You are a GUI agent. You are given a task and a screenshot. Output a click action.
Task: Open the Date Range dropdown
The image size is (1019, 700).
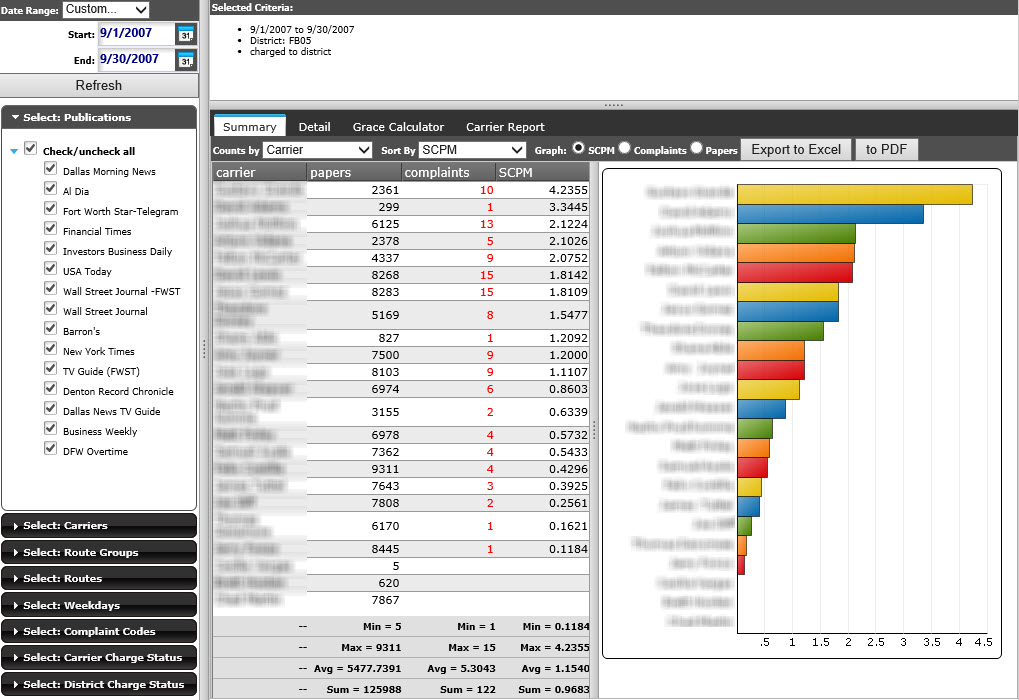tap(105, 10)
